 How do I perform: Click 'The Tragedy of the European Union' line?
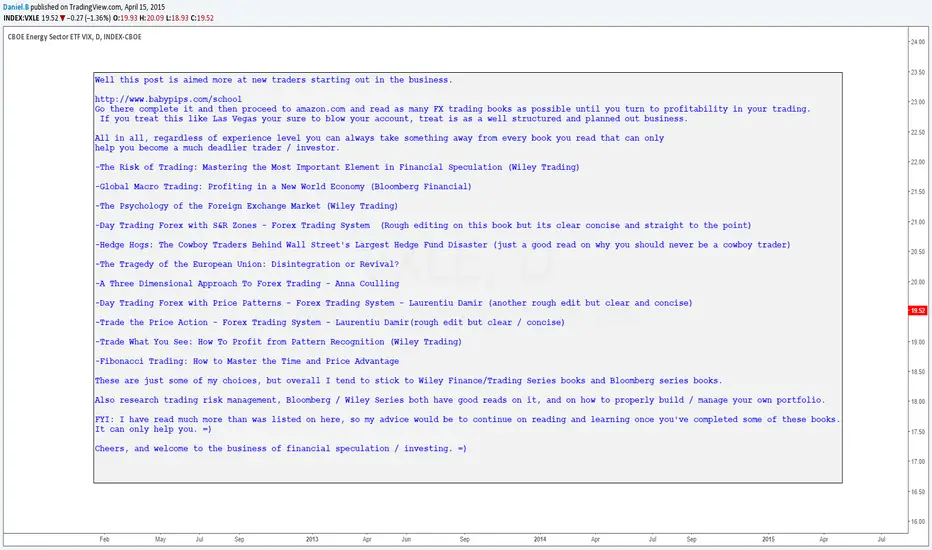(247, 264)
